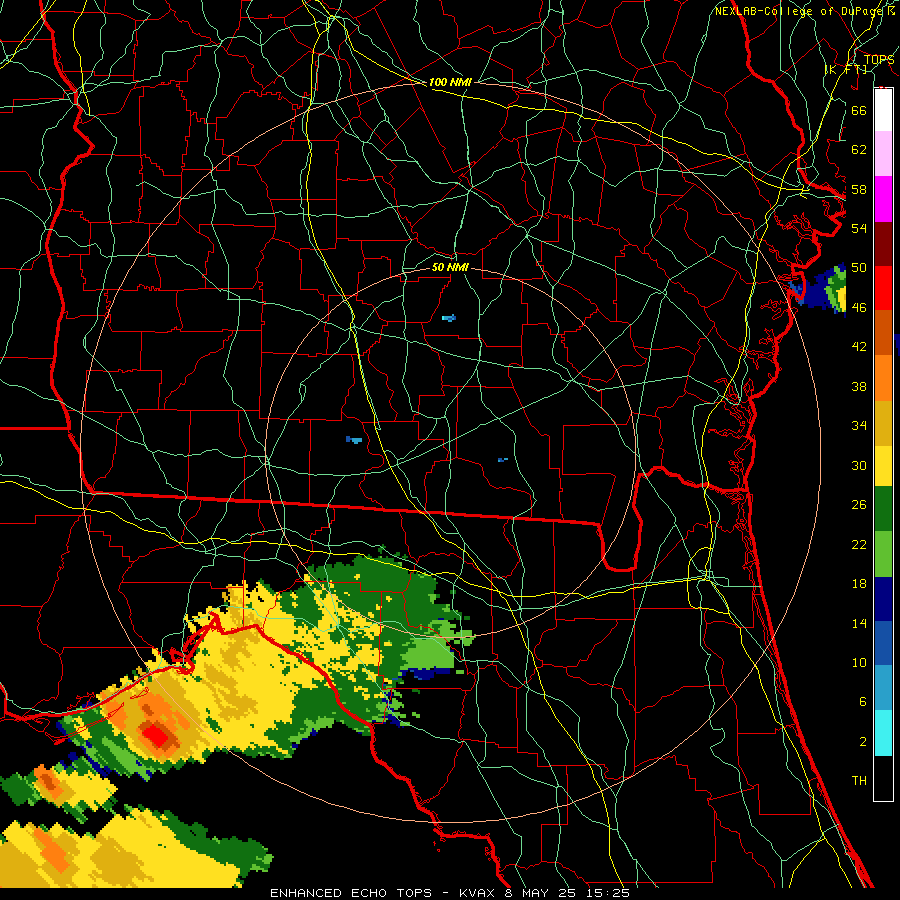Click the dark green legend swatch
The image size is (900, 900).
point(883,509)
